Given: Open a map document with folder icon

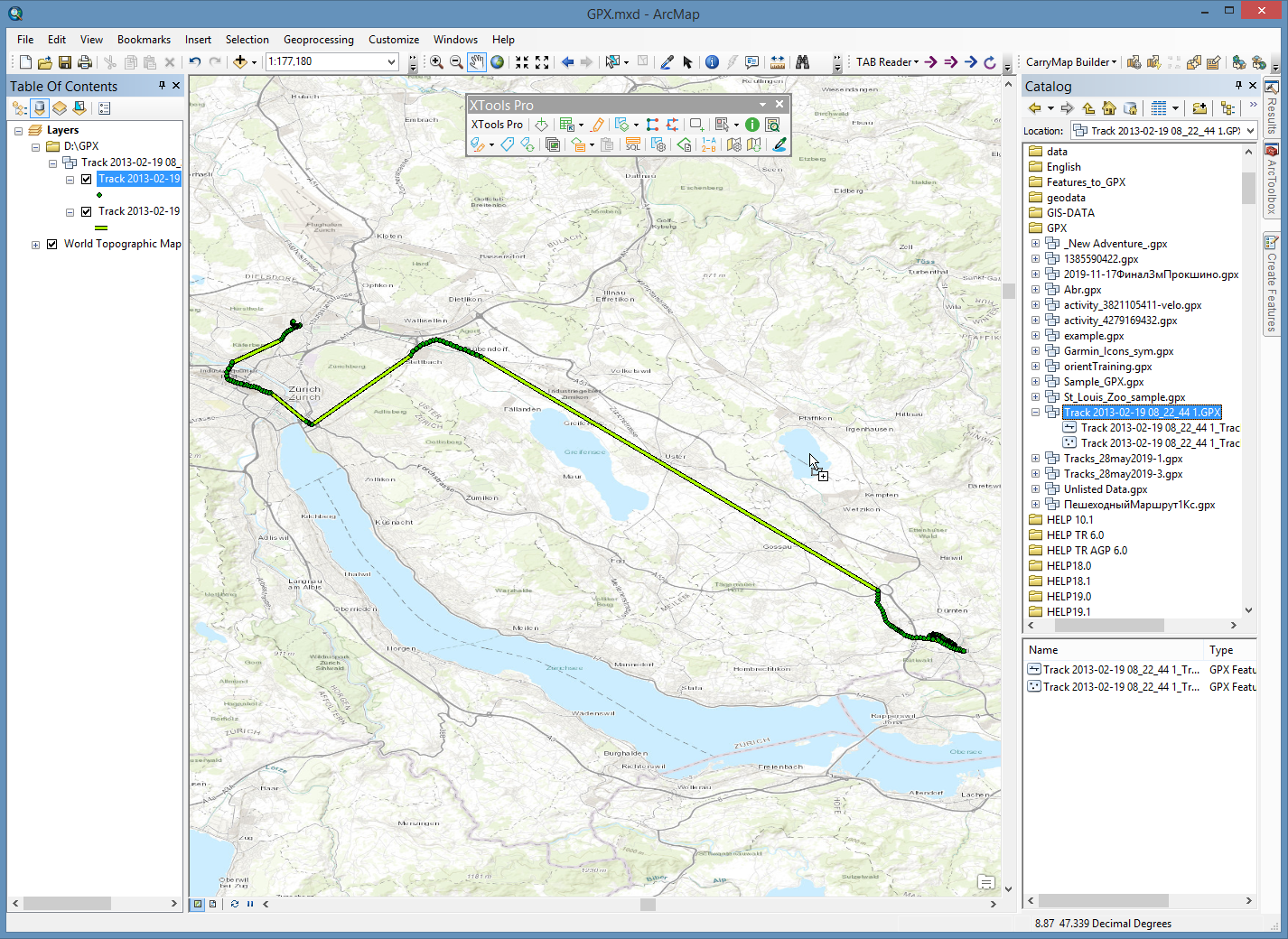Looking at the screenshot, I should [44, 62].
